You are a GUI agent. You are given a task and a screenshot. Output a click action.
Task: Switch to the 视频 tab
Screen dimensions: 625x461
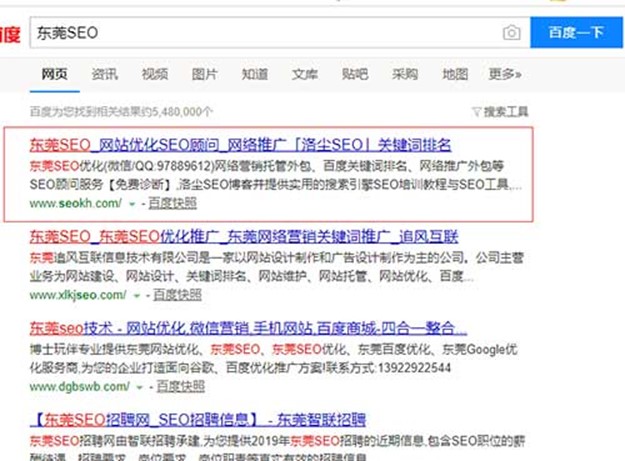tap(155, 74)
